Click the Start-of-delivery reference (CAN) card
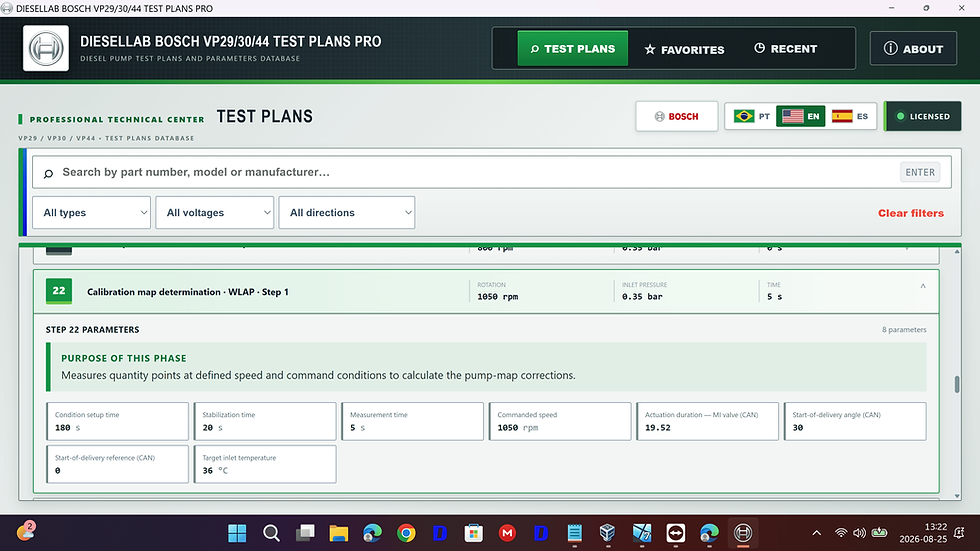 click(118, 464)
